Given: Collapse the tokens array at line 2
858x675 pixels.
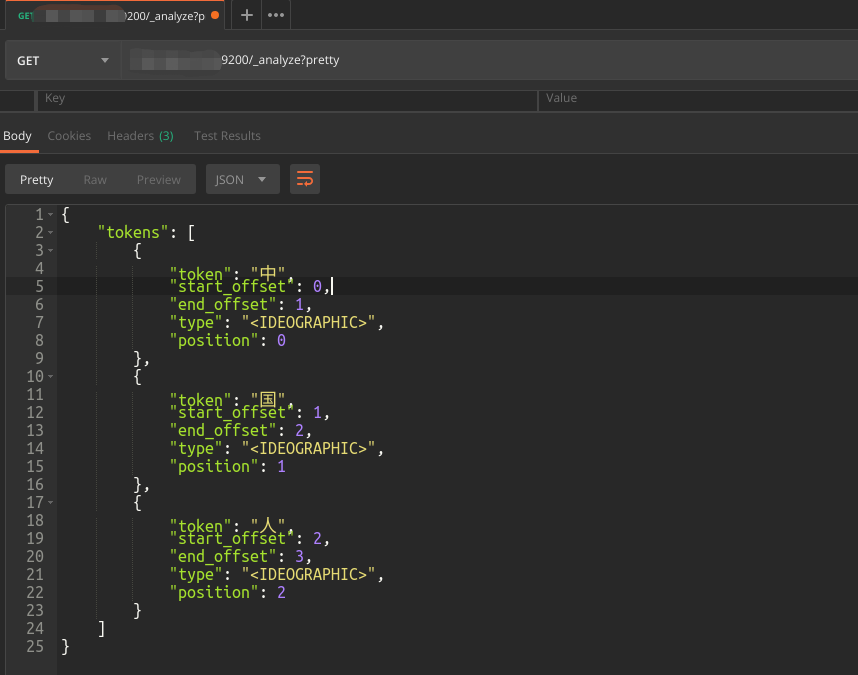Looking at the screenshot, I should [51, 232].
